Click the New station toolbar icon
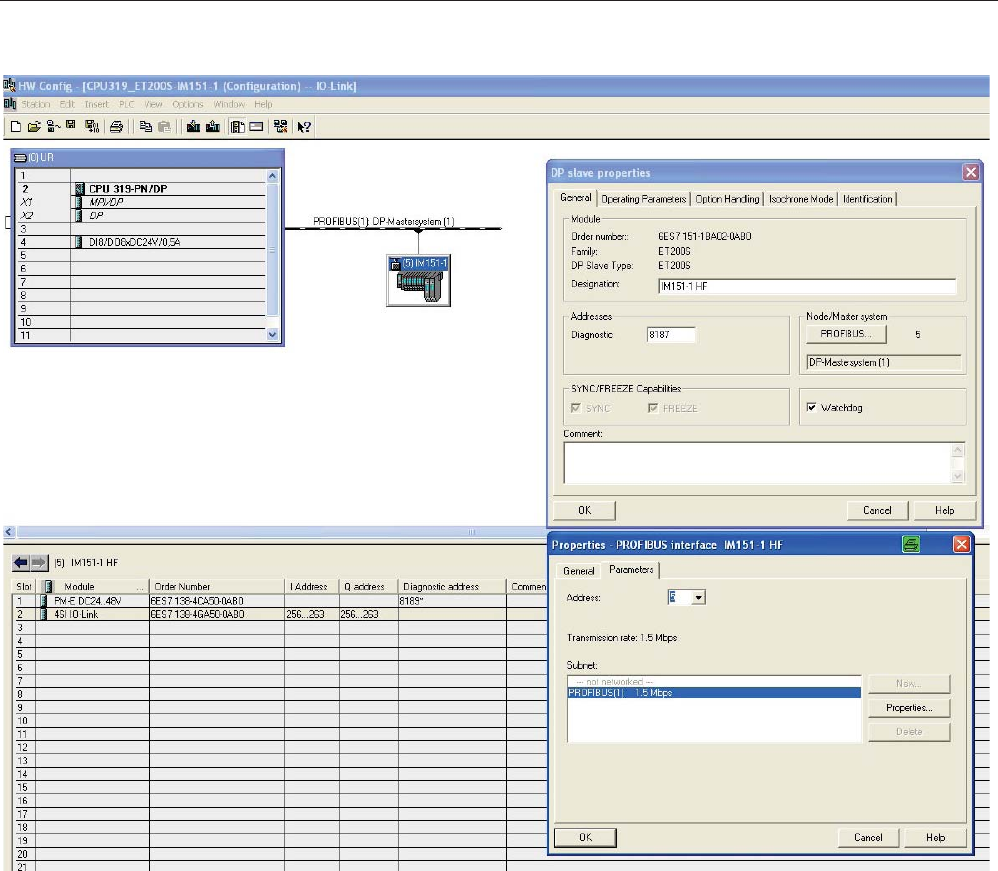Screen dimensions: 998x871 pyautogui.click(x=16, y=127)
